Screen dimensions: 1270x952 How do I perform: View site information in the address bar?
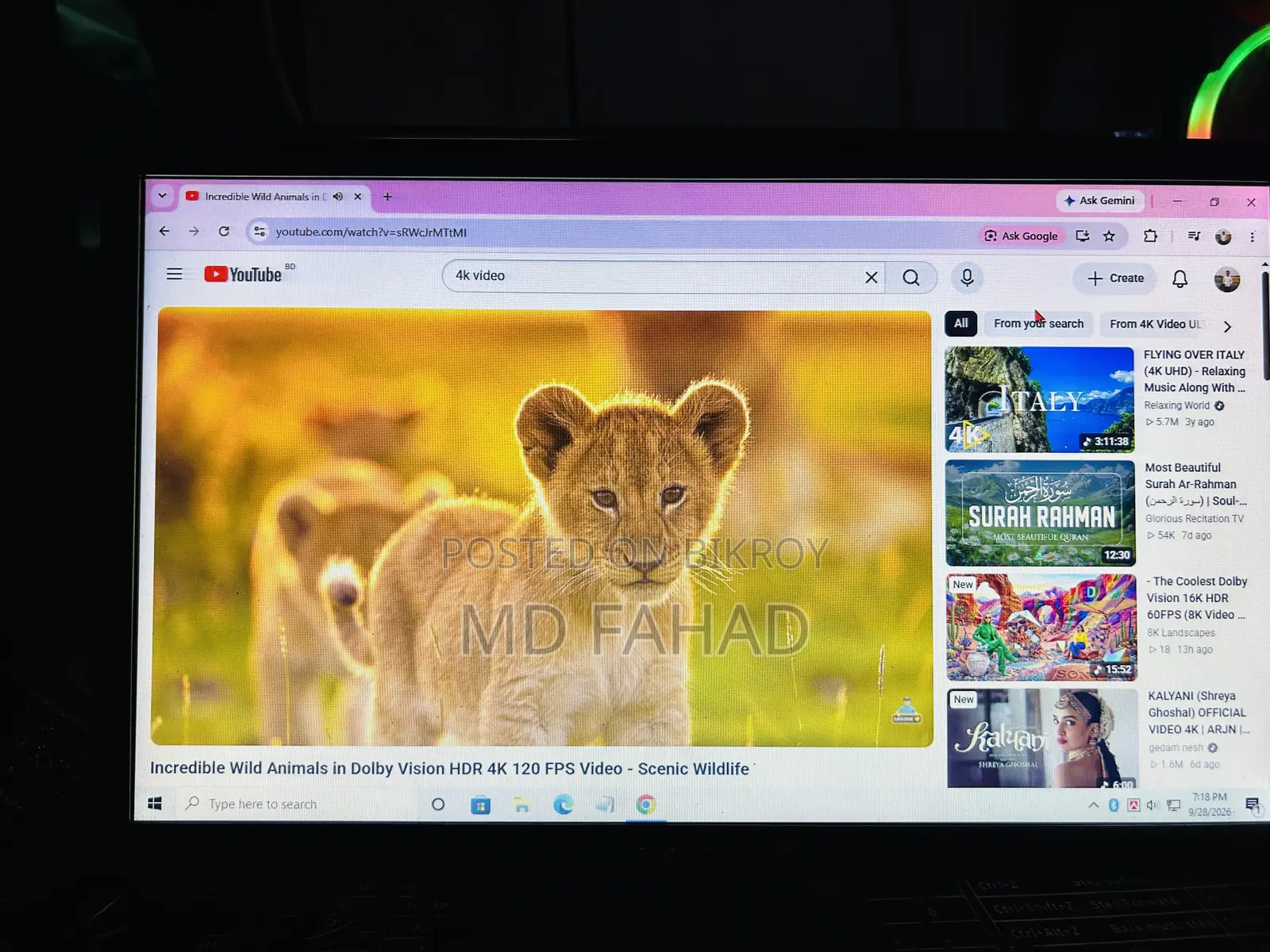point(259,232)
